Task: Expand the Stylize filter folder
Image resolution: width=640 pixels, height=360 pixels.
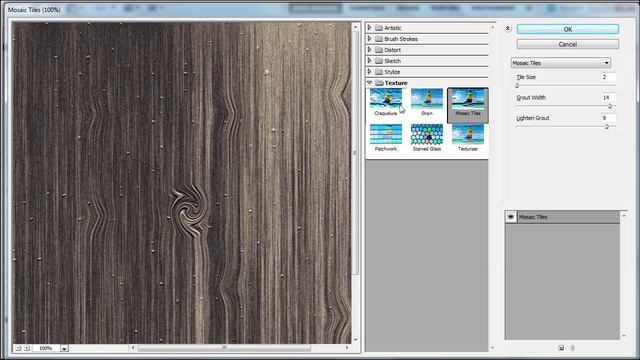Action: tap(369, 72)
